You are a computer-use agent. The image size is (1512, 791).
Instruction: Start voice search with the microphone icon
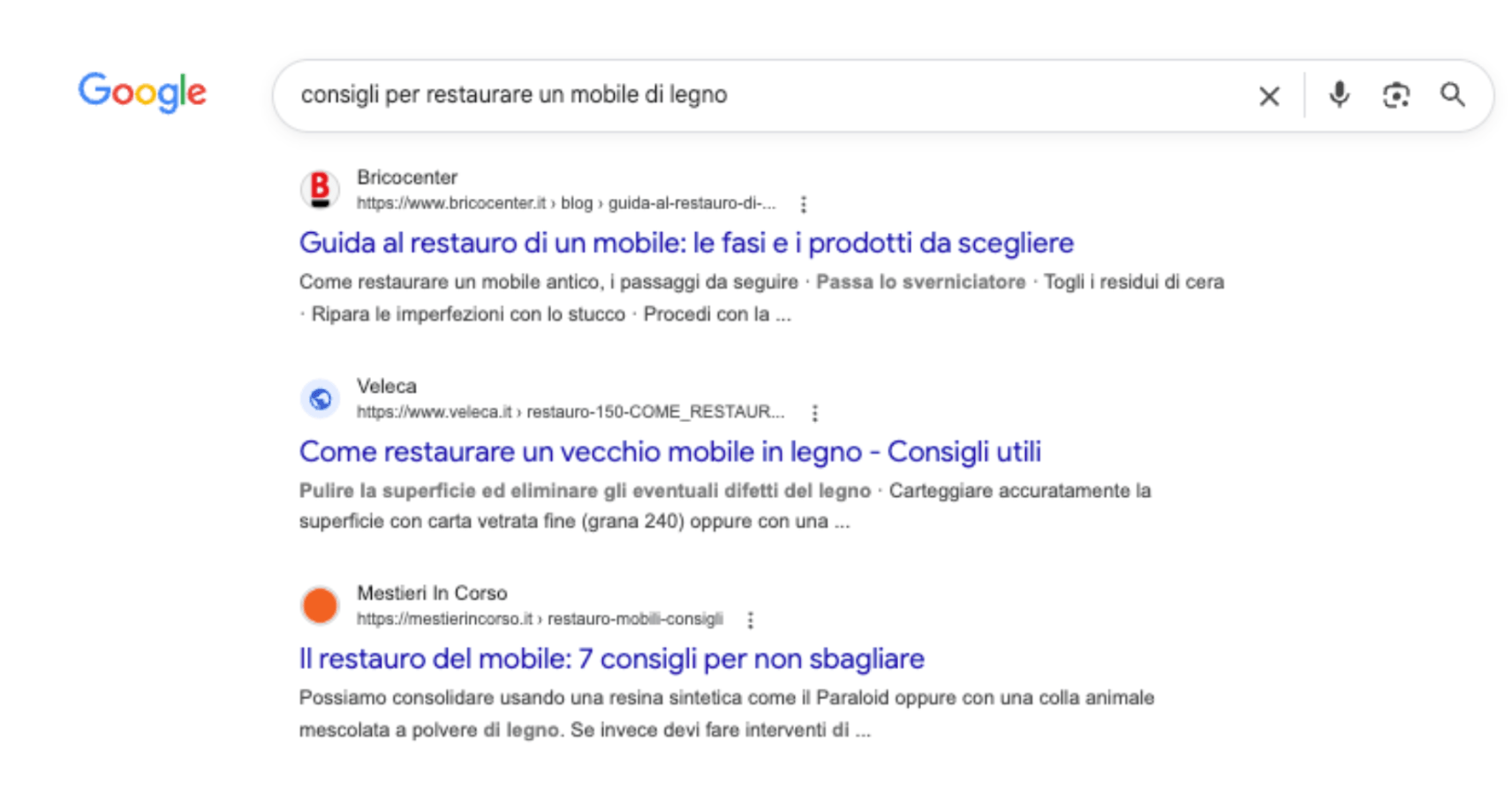pyautogui.click(x=1339, y=94)
